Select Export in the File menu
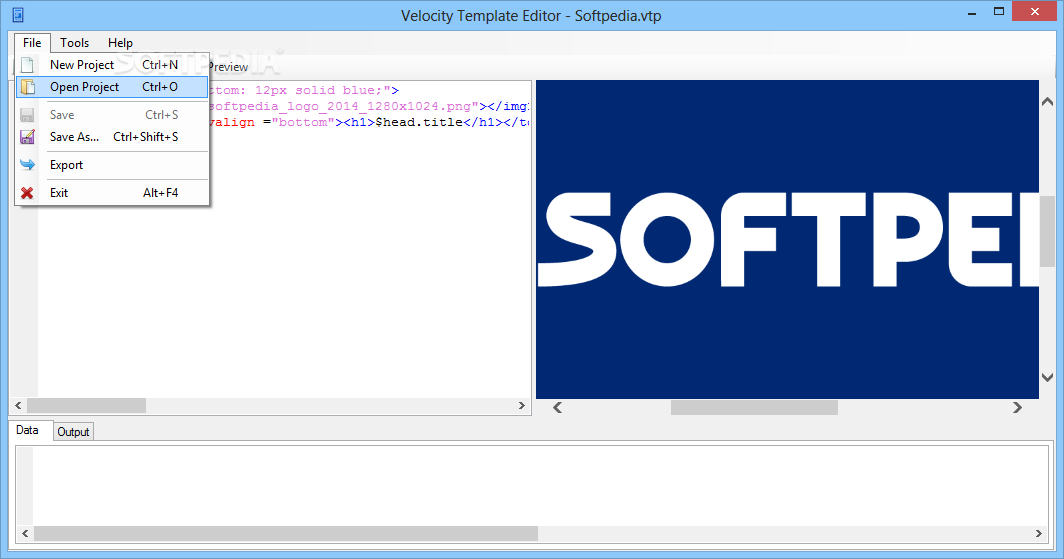The image size is (1064, 559). click(112, 165)
